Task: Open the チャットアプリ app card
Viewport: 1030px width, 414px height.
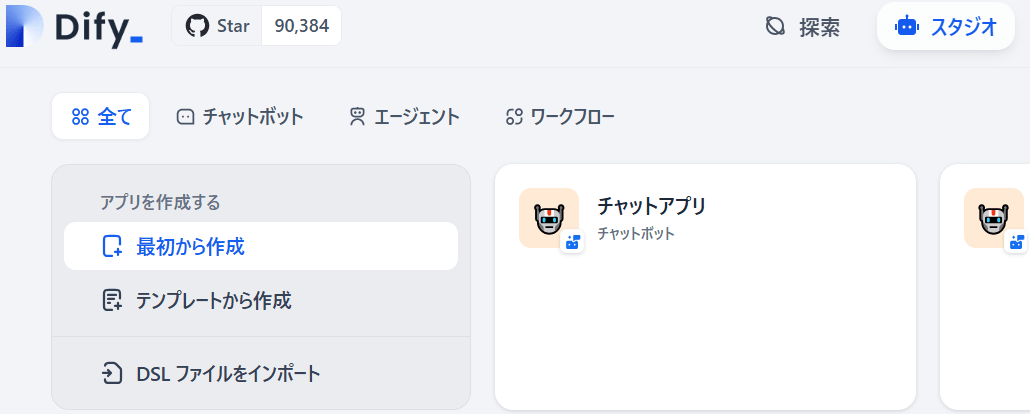Action: tap(705, 300)
